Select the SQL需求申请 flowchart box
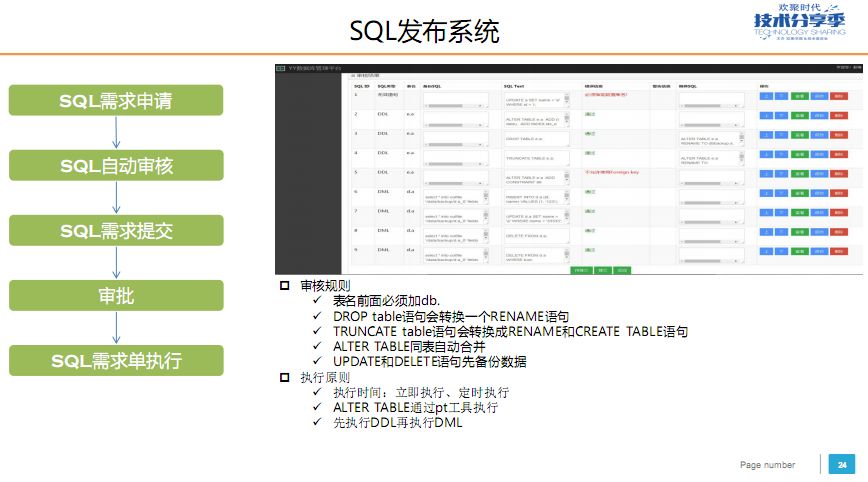Screen dimensions: 868x482 coord(116,100)
